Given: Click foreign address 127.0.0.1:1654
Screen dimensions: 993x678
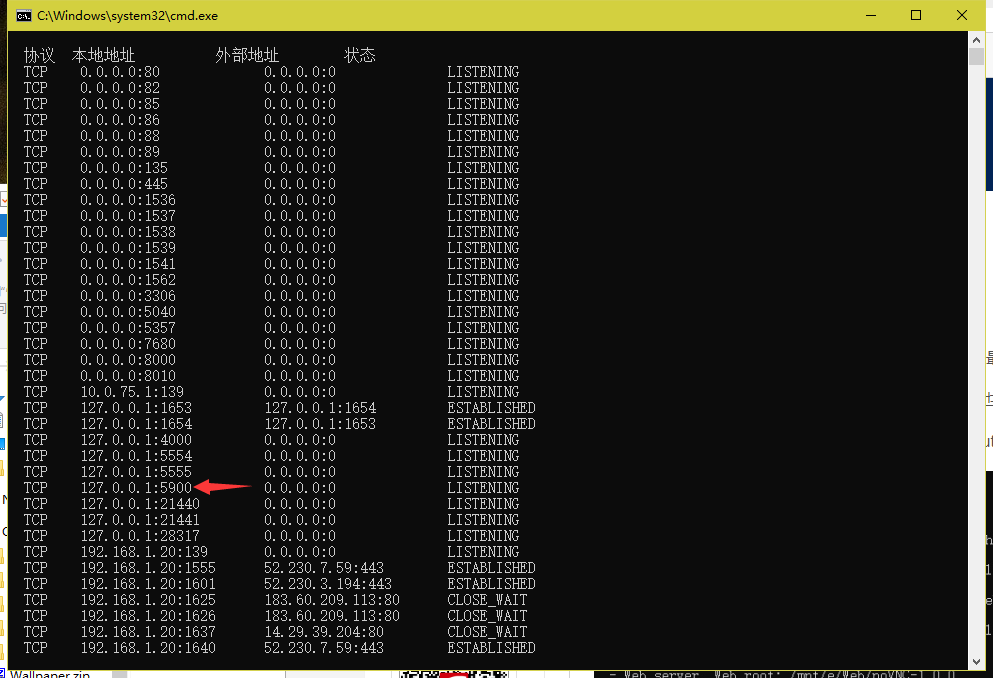Looking at the screenshot, I should point(320,408).
